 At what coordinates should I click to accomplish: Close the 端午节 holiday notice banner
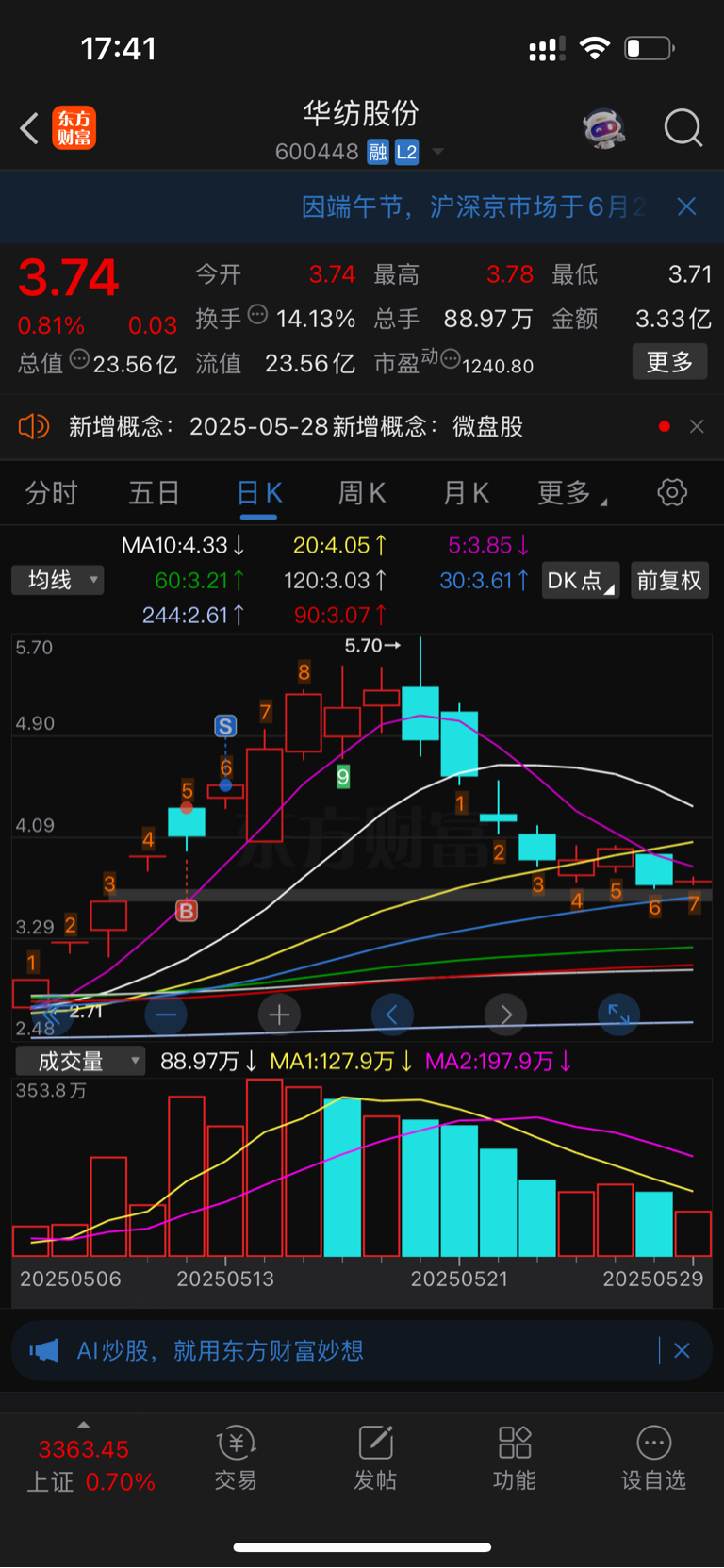tap(686, 206)
